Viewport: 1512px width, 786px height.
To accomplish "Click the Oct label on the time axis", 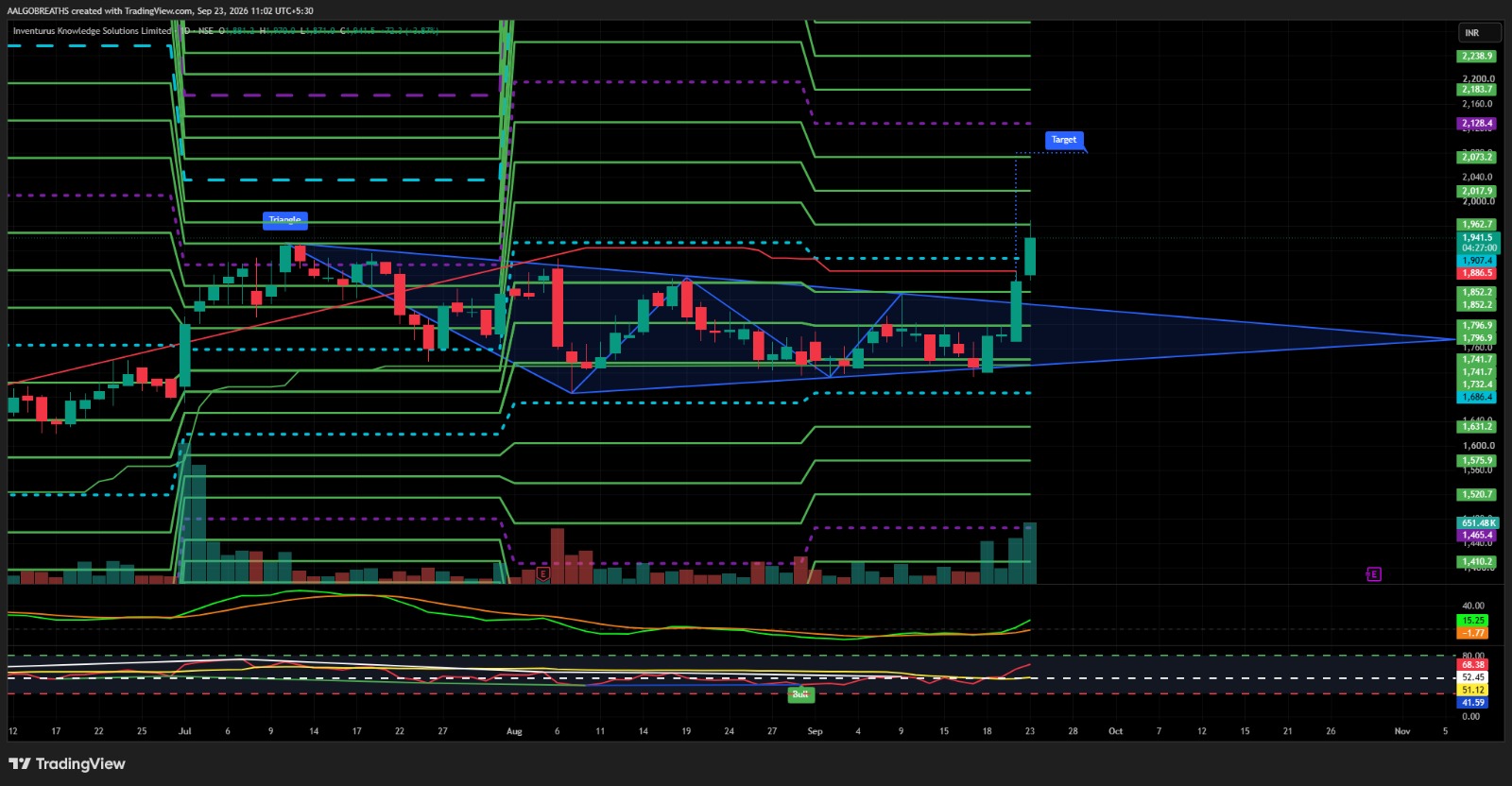I will coord(1115,731).
